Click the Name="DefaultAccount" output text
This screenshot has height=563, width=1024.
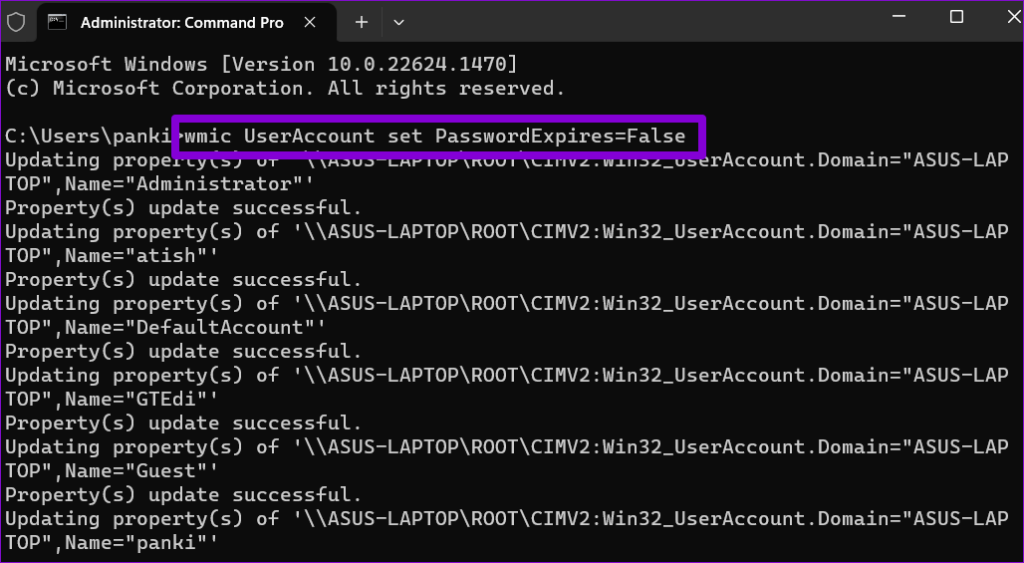(189, 328)
